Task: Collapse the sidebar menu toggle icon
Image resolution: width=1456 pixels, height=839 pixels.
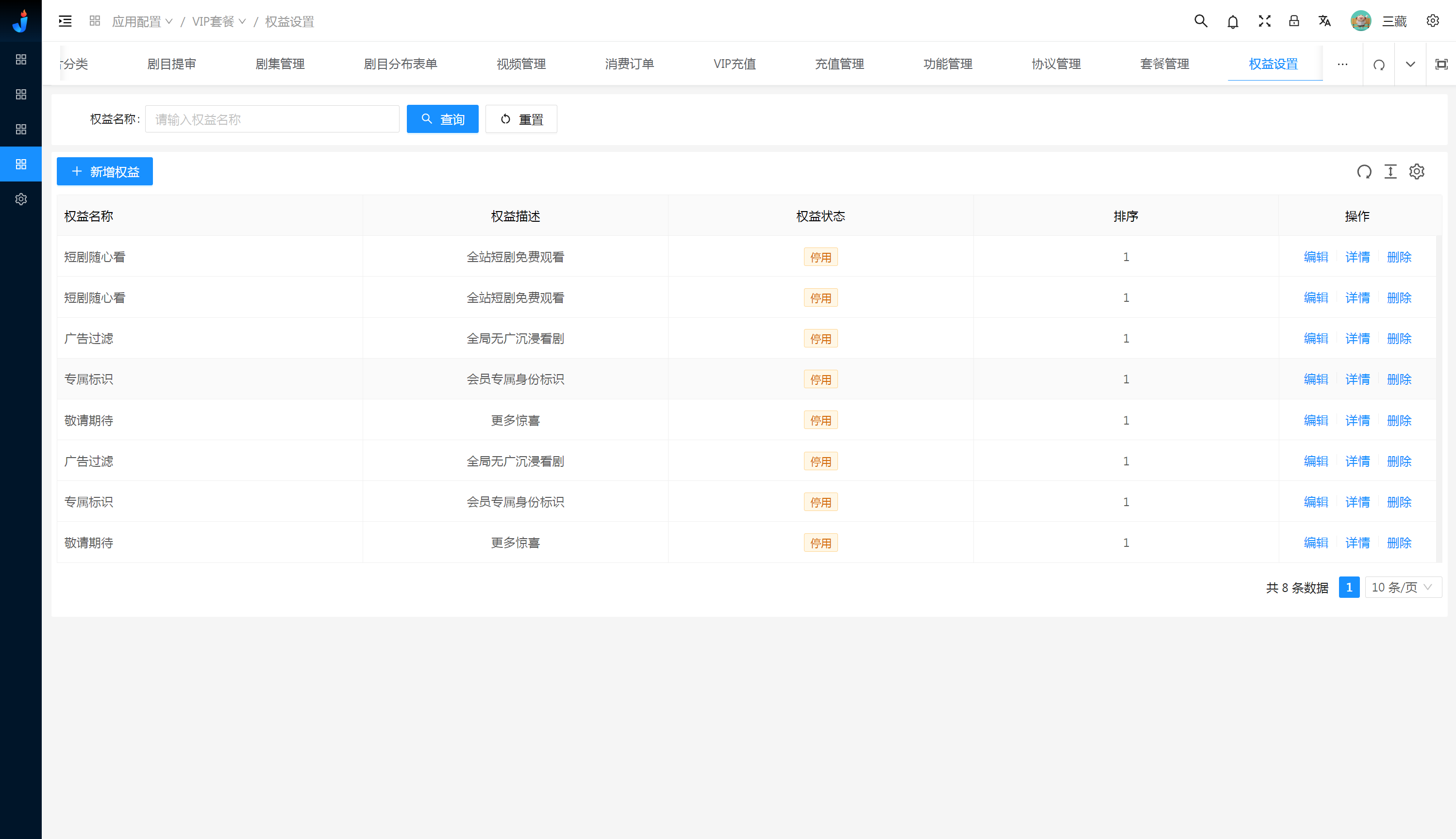Action: pyautogui.click(x=65, y=21)
